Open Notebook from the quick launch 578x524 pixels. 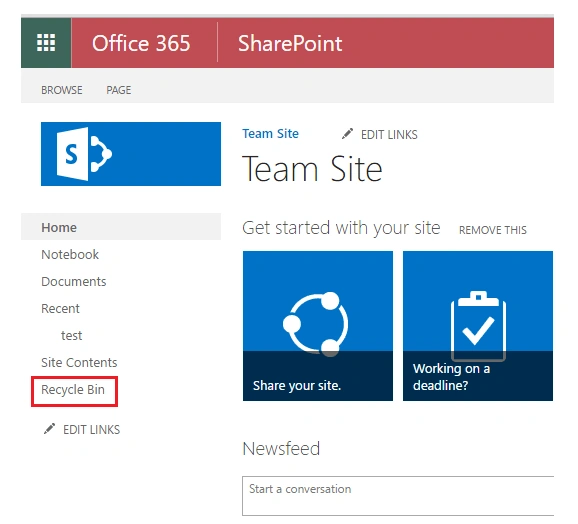(x=70, y=254)
